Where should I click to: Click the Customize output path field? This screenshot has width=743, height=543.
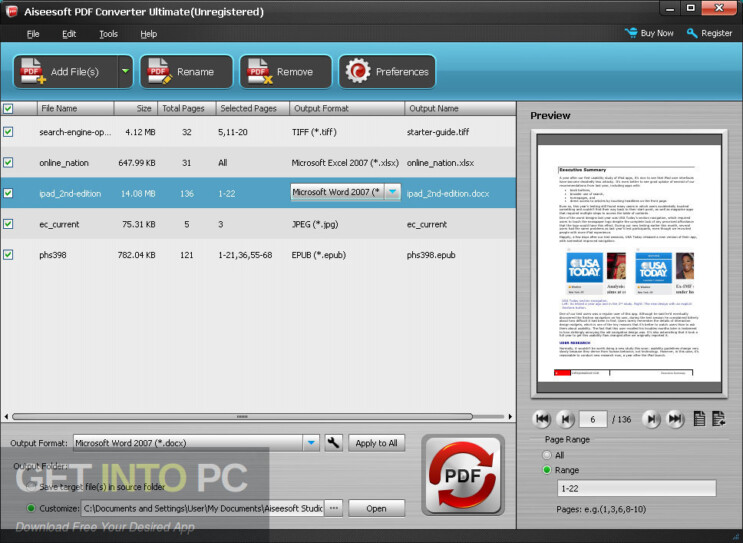(202, 508)
